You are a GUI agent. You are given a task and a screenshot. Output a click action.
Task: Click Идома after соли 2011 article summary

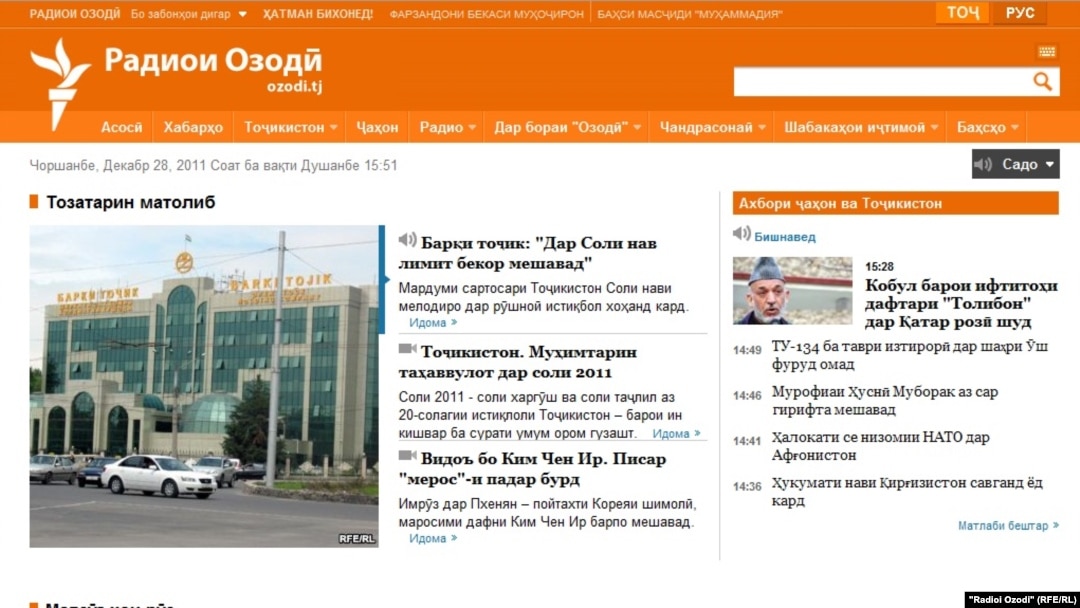pos(676,433)
